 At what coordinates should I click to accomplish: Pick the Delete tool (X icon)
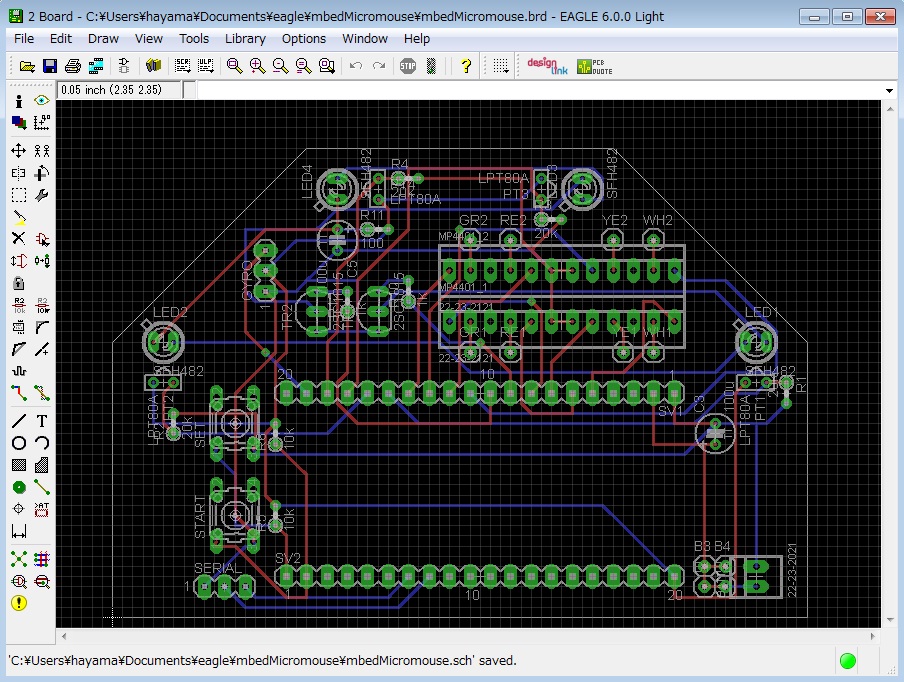[x=18, y=238]
